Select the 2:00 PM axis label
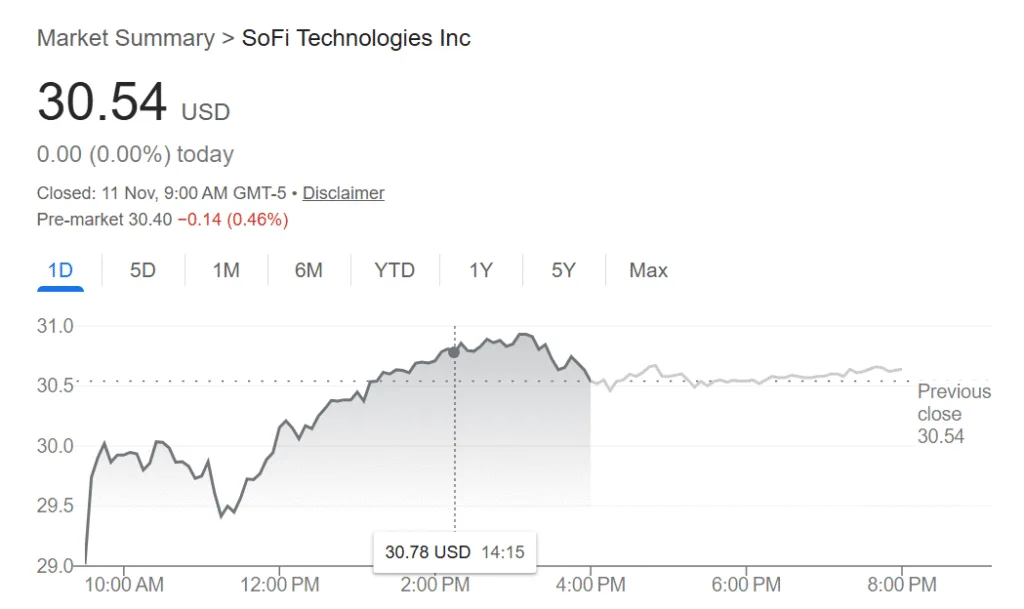1024x609 pixels. 434,584
